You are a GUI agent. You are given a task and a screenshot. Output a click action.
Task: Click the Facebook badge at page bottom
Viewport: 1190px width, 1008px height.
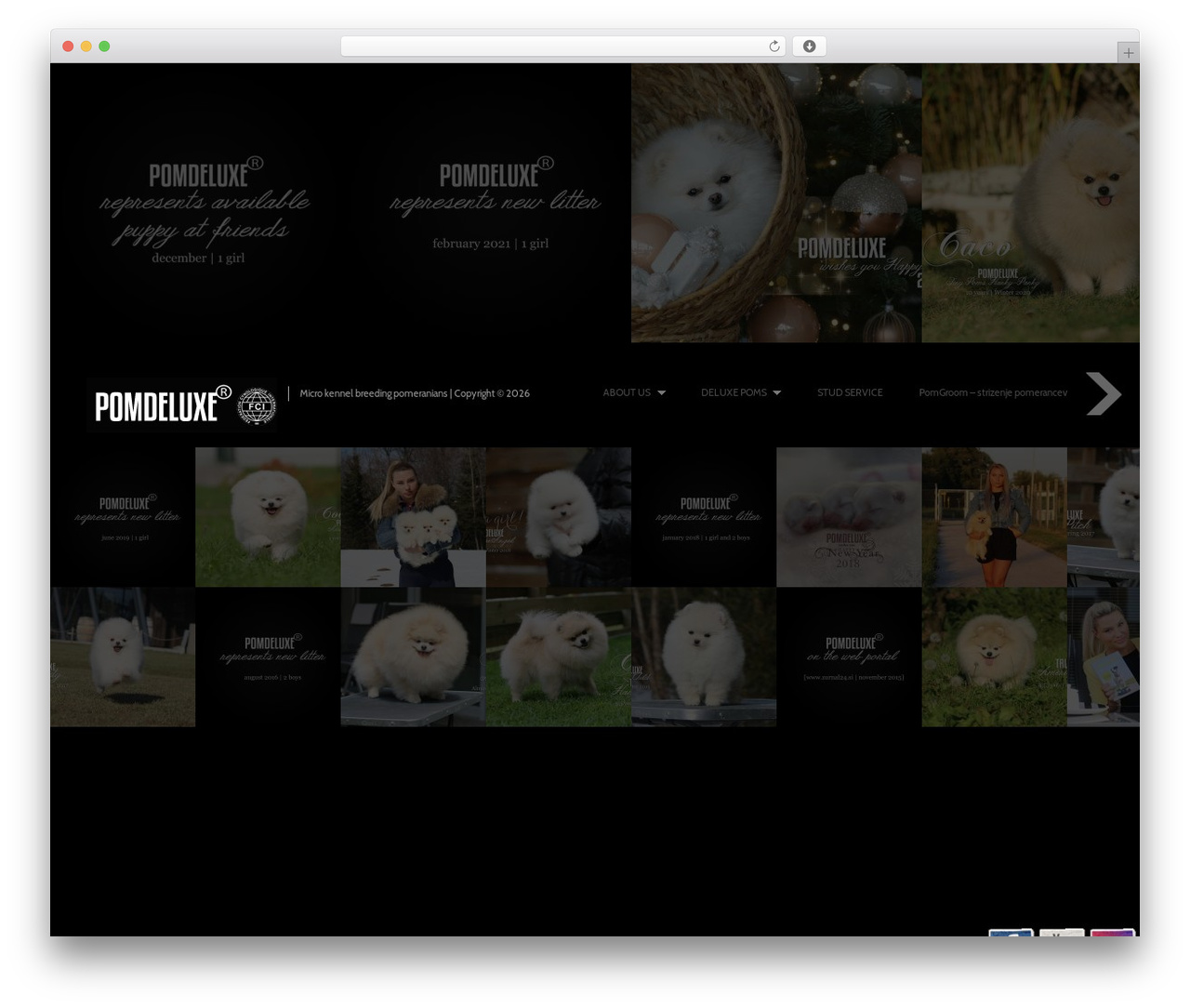tap(1011, 932)
